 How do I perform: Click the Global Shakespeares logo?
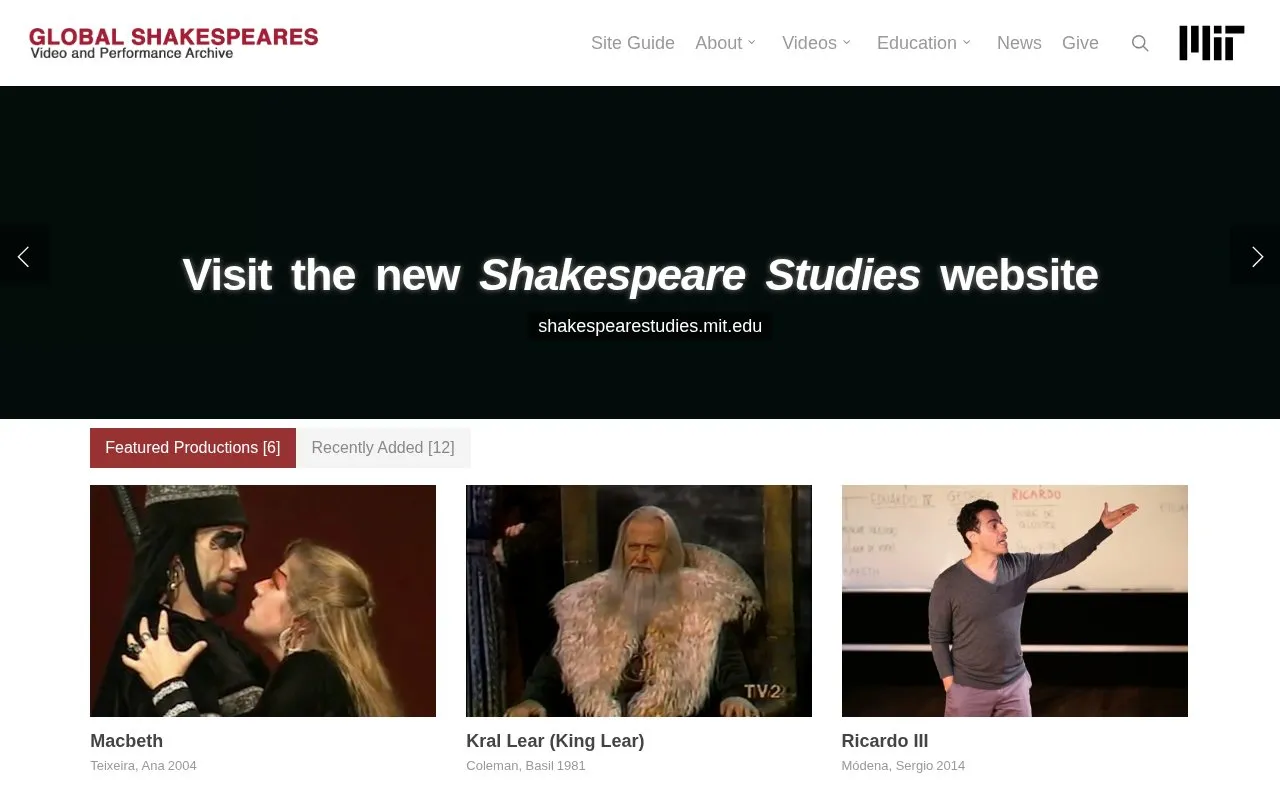point(174,43)
